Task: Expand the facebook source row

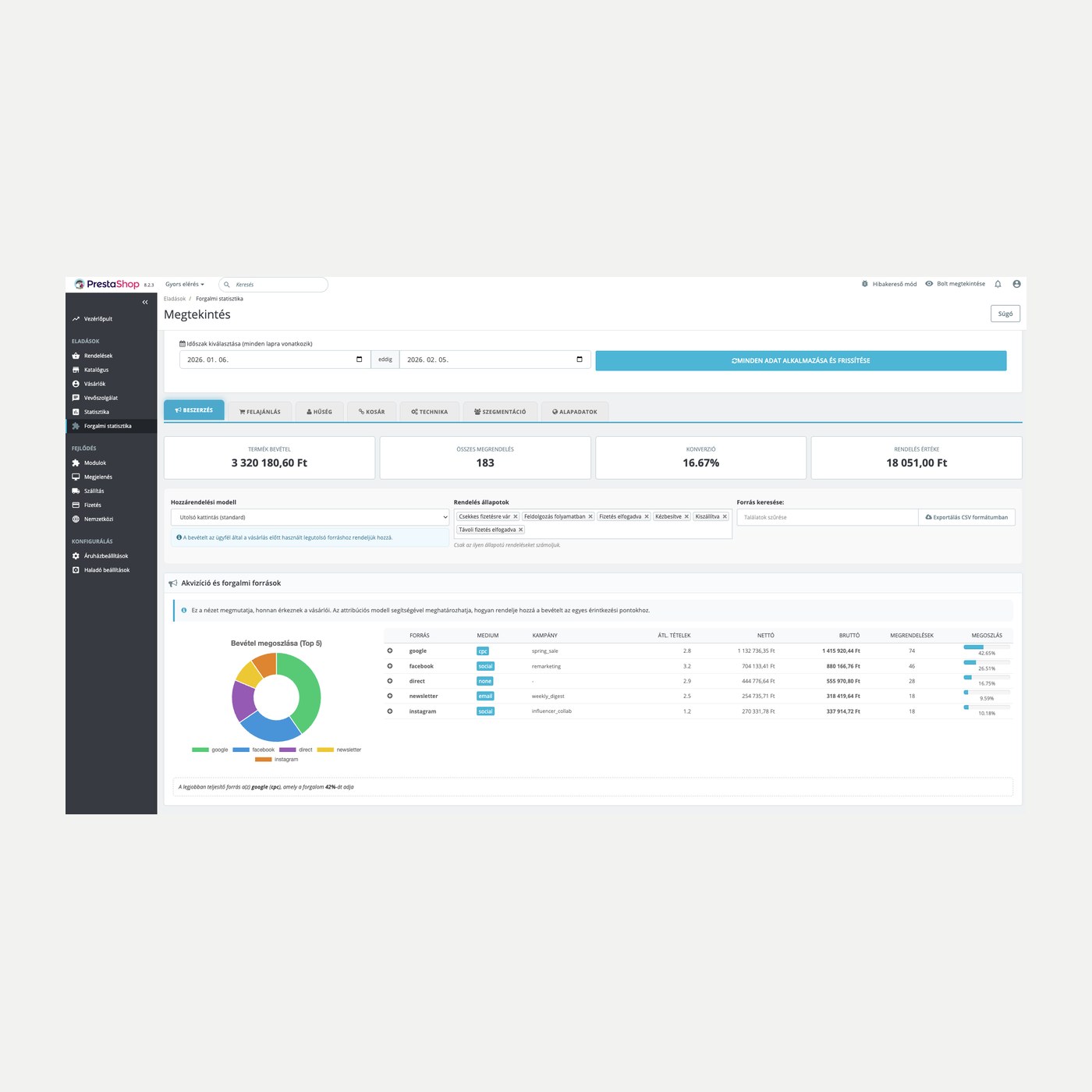Action: coord(390,666)
